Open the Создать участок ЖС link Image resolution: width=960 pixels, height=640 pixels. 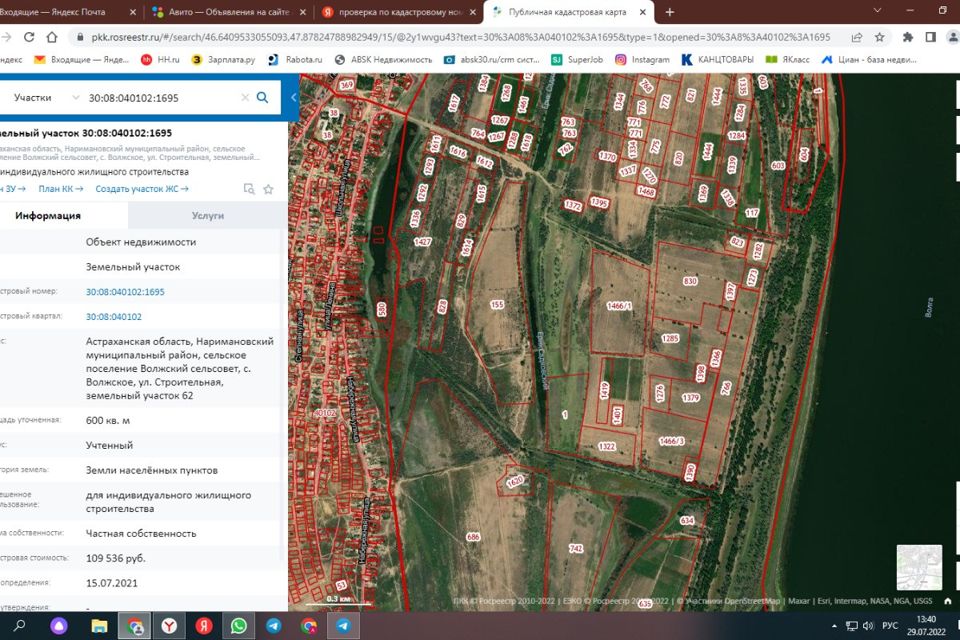(142, 189)
